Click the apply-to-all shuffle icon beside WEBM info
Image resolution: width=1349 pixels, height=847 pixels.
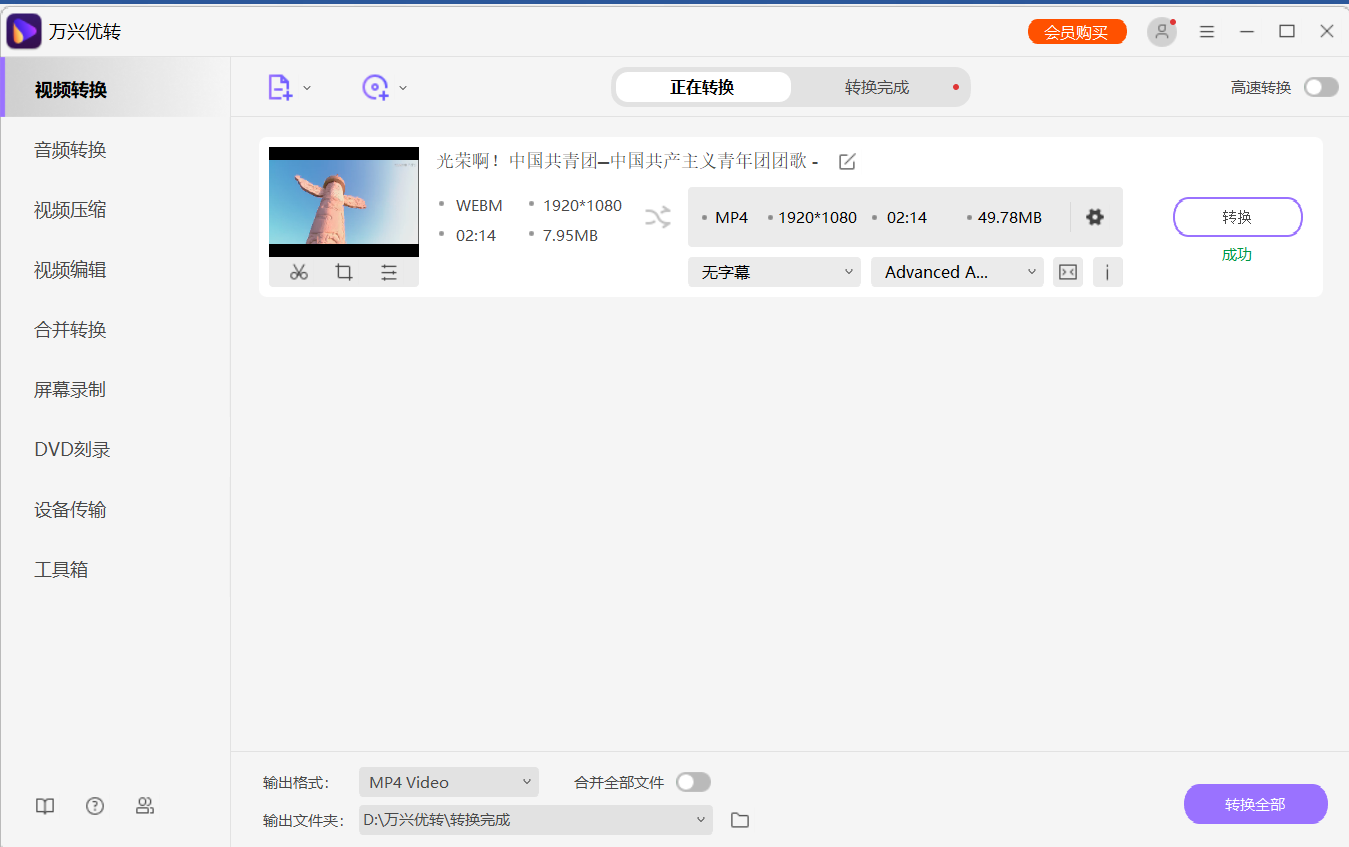658,216
